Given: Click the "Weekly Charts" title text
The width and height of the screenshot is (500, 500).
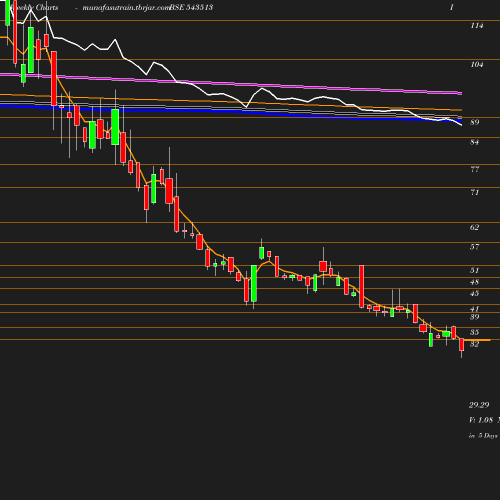Looking at the screenshot, I should point(34,7).
